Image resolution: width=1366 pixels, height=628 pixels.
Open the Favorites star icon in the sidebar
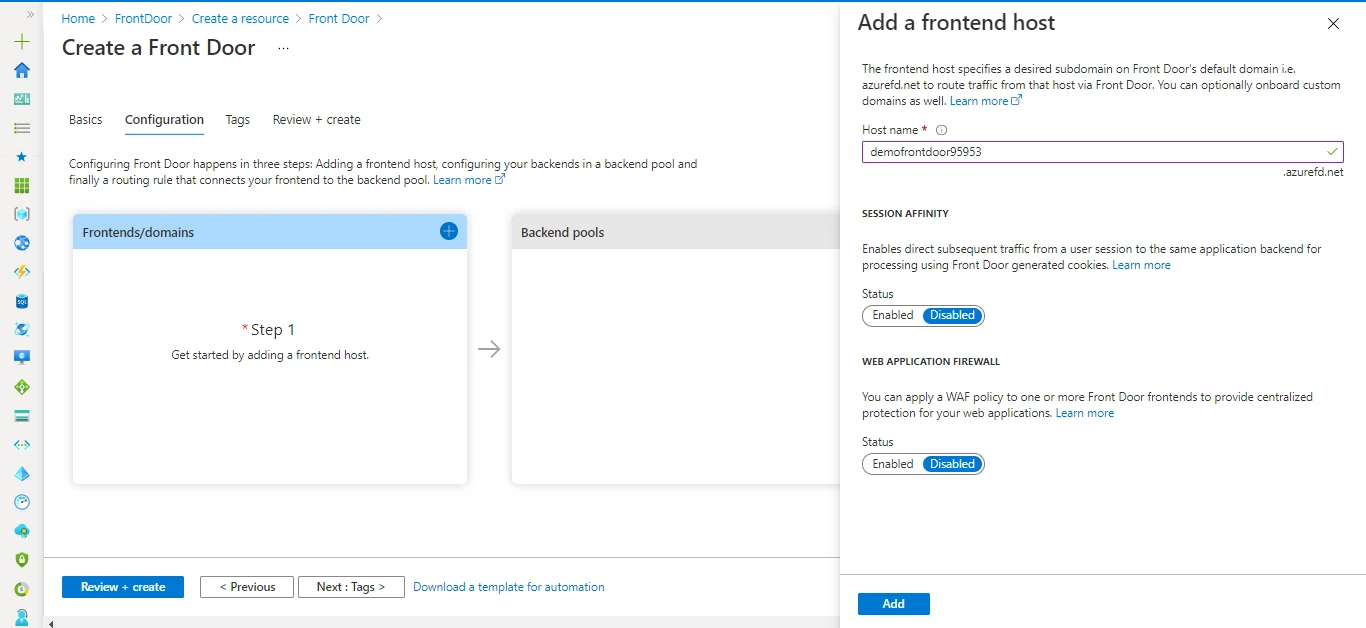pyautogui.click(x=22, y=157)
